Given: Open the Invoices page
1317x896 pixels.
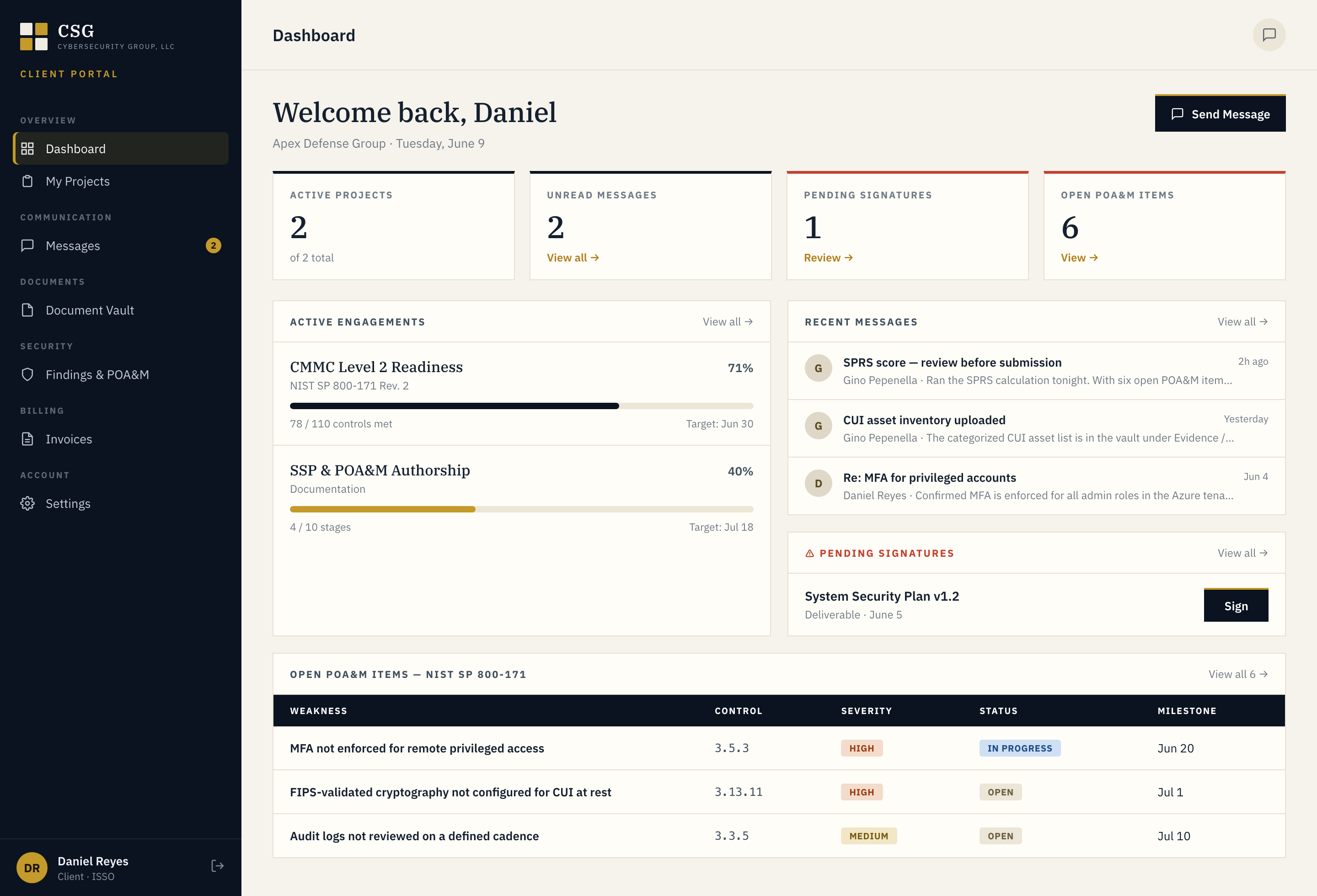Looking at the screenshot, I should coord(121,439).
